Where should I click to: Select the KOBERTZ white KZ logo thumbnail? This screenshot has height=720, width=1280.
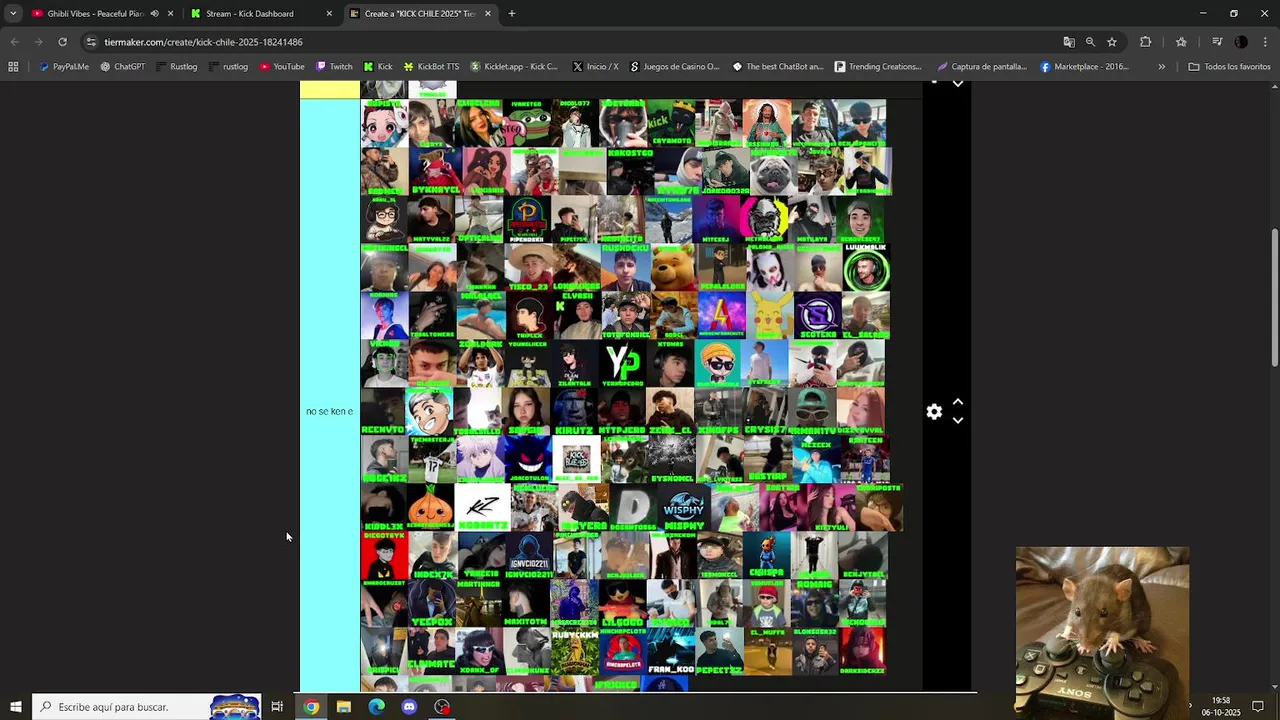tap(482, 507)
